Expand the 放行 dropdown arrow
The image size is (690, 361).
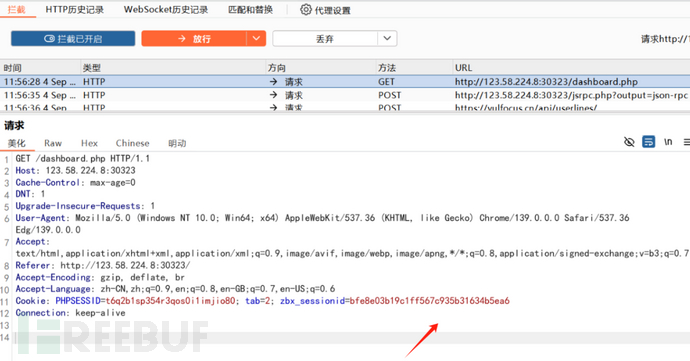pos(256,38)
